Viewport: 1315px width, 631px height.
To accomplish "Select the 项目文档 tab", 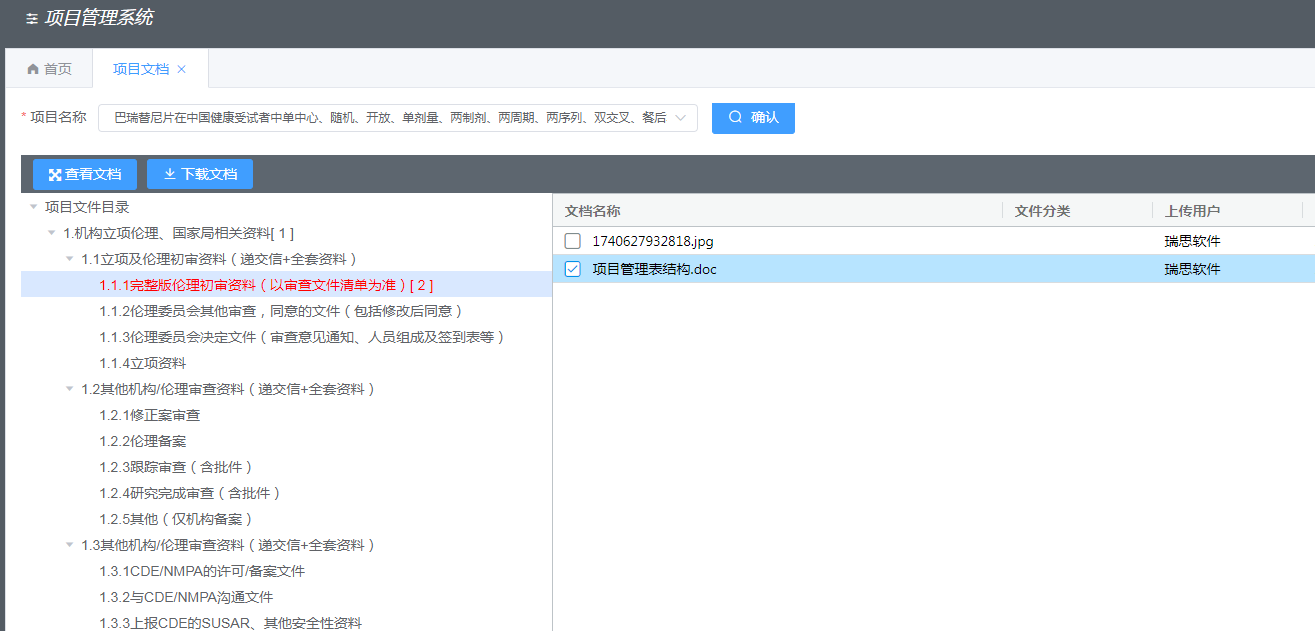I will 140,69.
